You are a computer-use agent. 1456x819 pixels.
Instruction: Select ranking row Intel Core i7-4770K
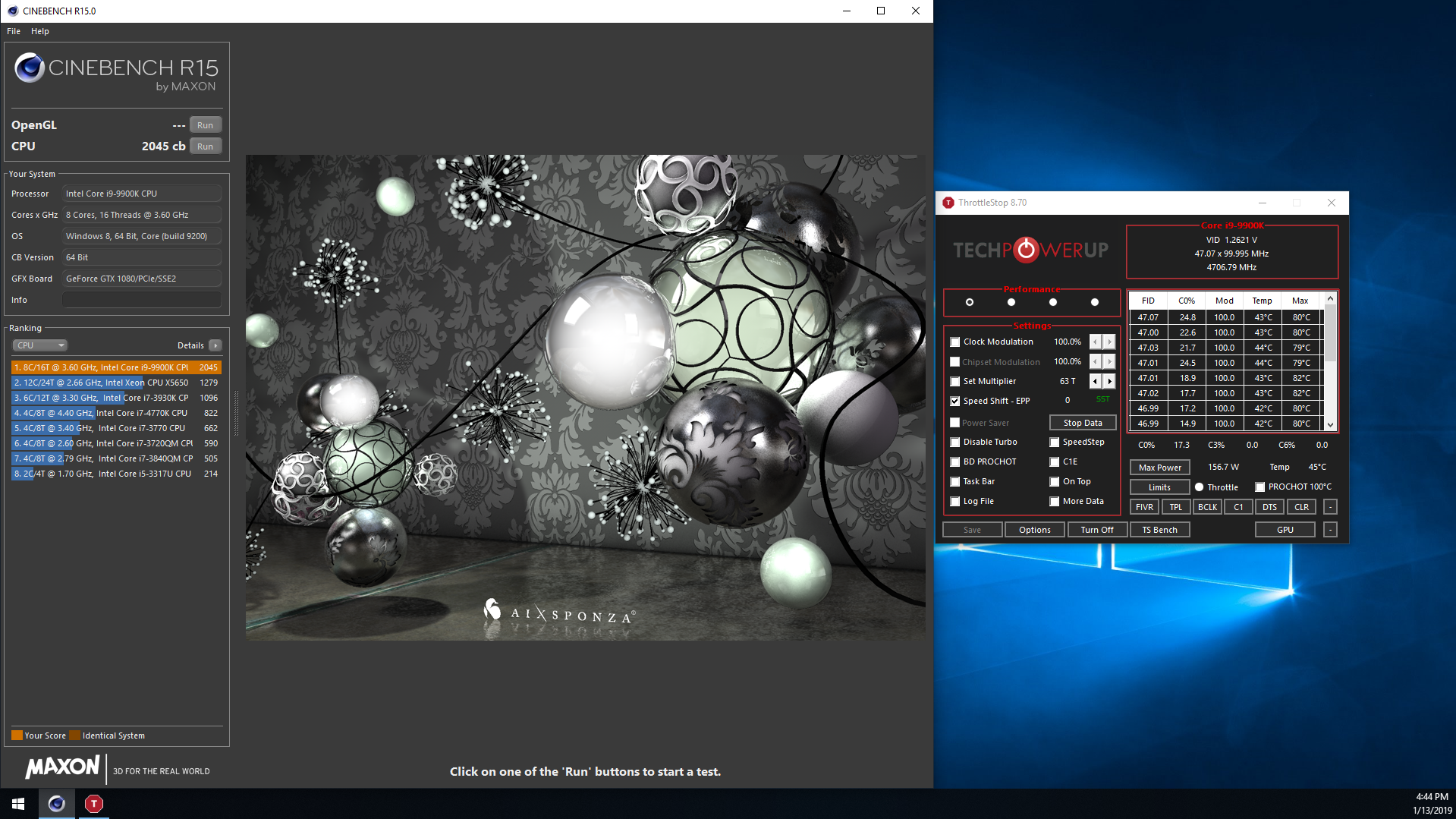pos(116,413)
